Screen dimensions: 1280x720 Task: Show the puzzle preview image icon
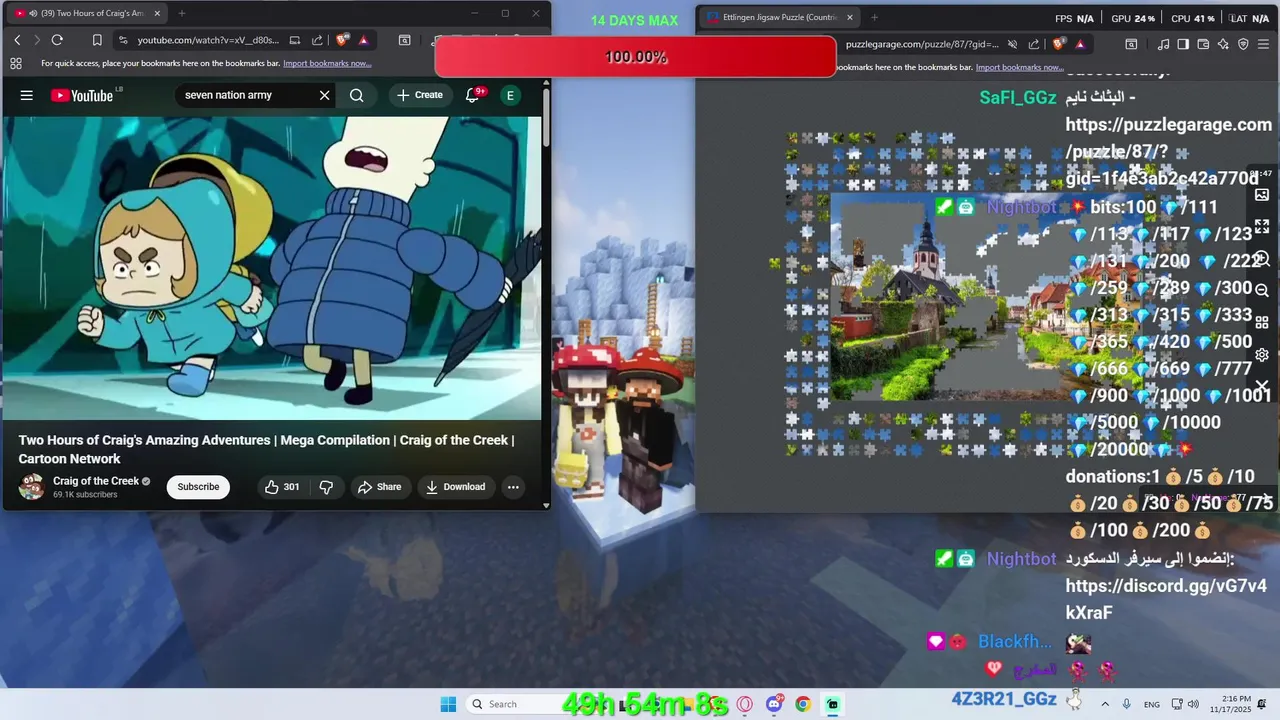[1262, 195]
